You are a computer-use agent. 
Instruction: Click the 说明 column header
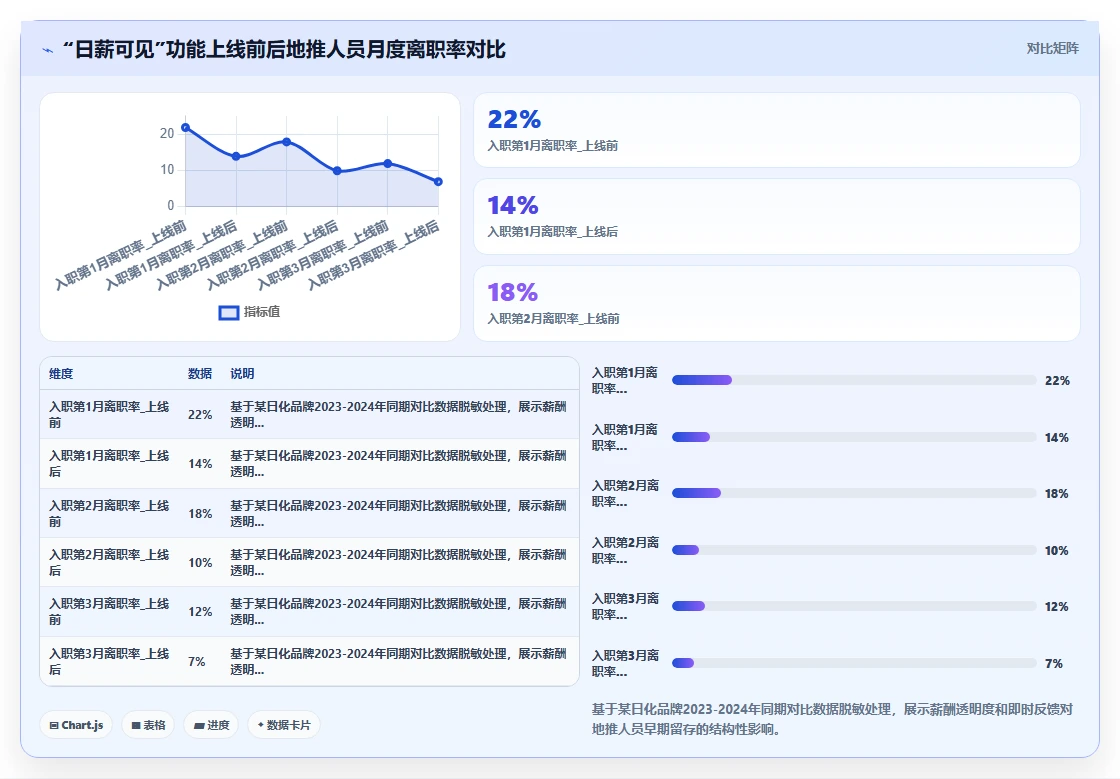point(242,373)
